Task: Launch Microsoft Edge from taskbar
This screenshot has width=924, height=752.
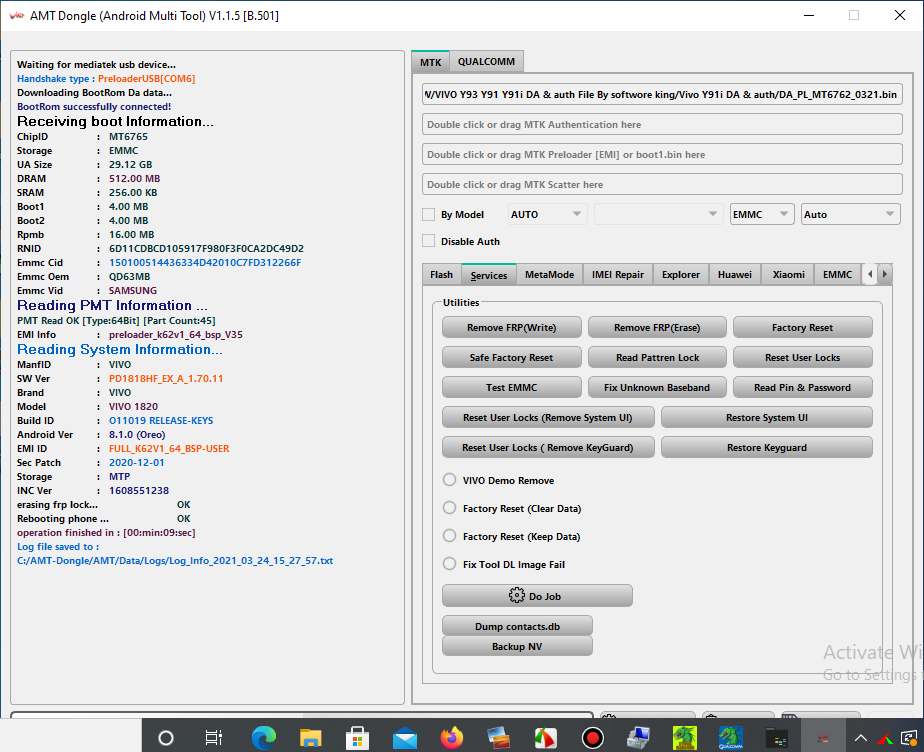Action: pos(263,737)
